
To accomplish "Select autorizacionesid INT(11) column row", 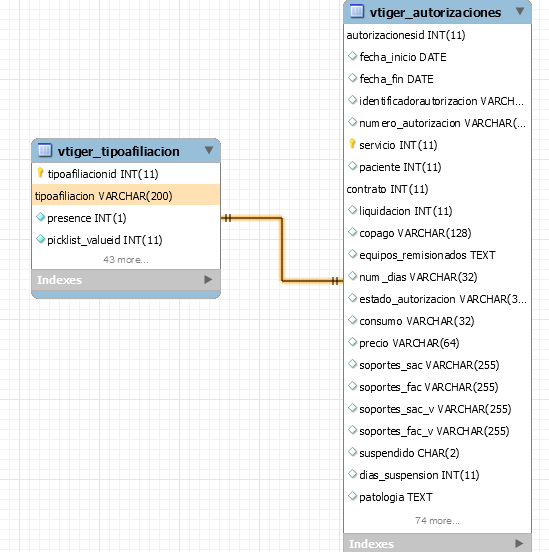I will [437, 35].
